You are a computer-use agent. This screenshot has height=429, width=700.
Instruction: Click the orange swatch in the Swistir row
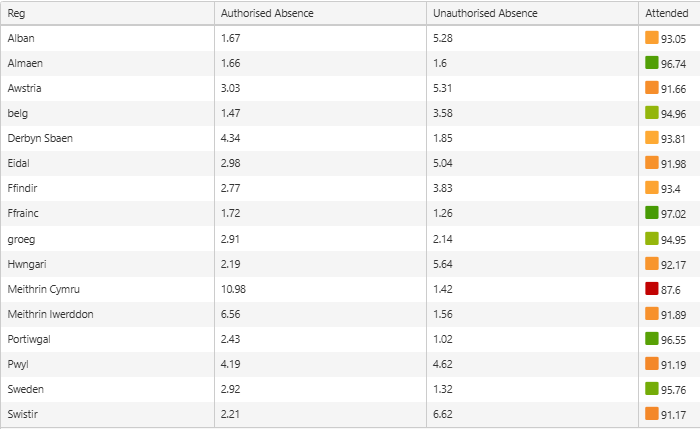pos(652,413)
